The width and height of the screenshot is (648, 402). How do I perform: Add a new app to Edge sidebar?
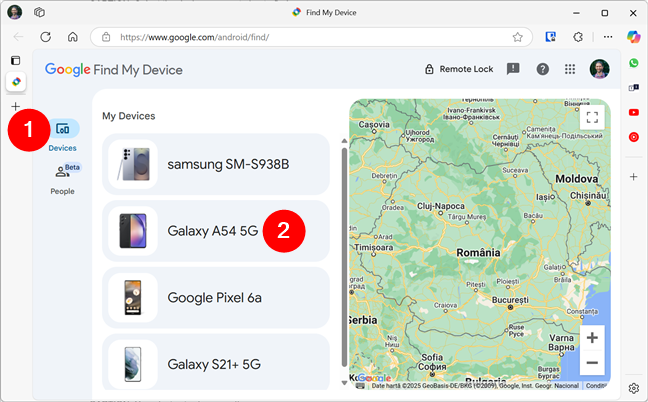click(634, 177)
